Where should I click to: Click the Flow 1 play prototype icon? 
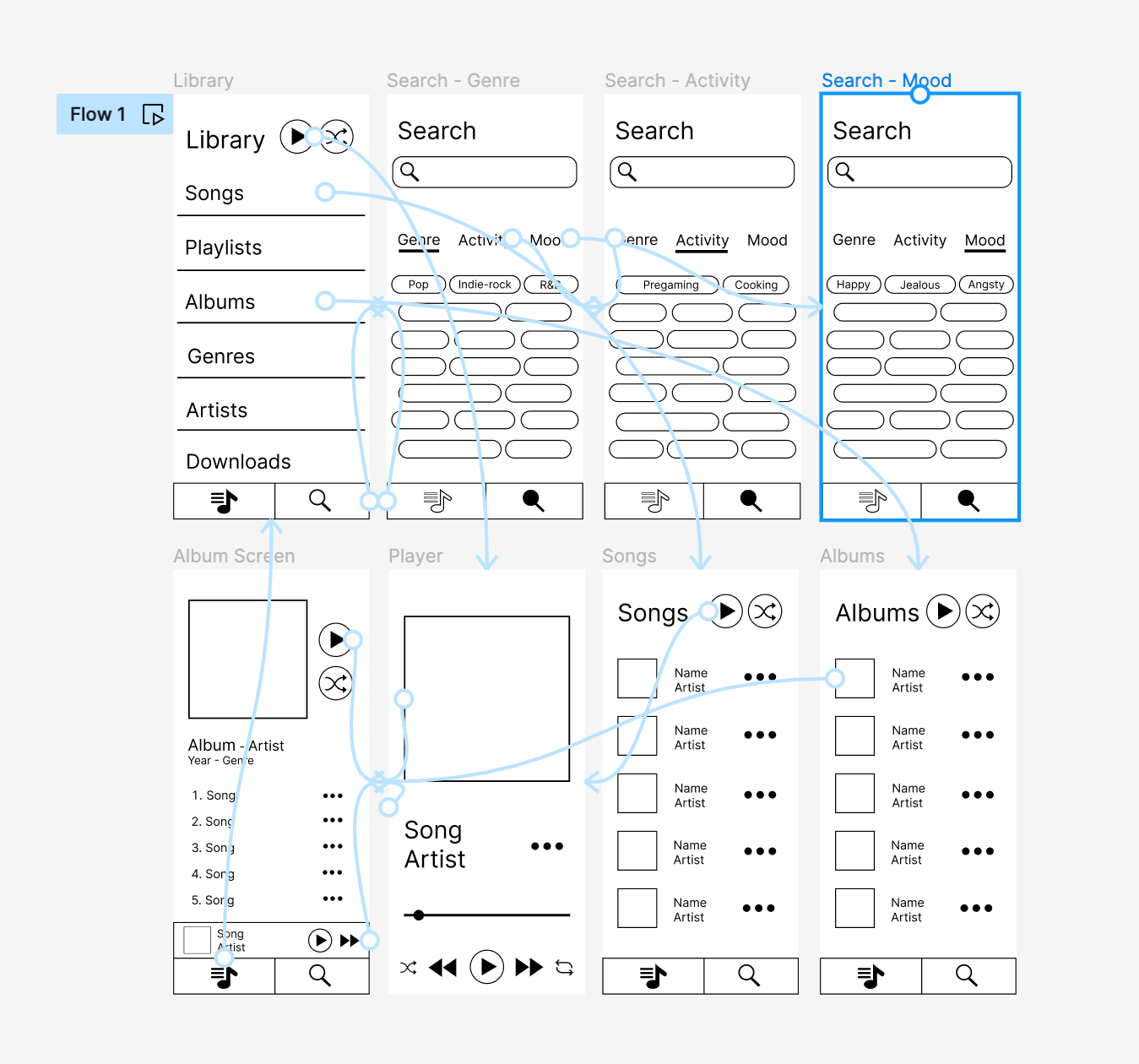(154, 114)
